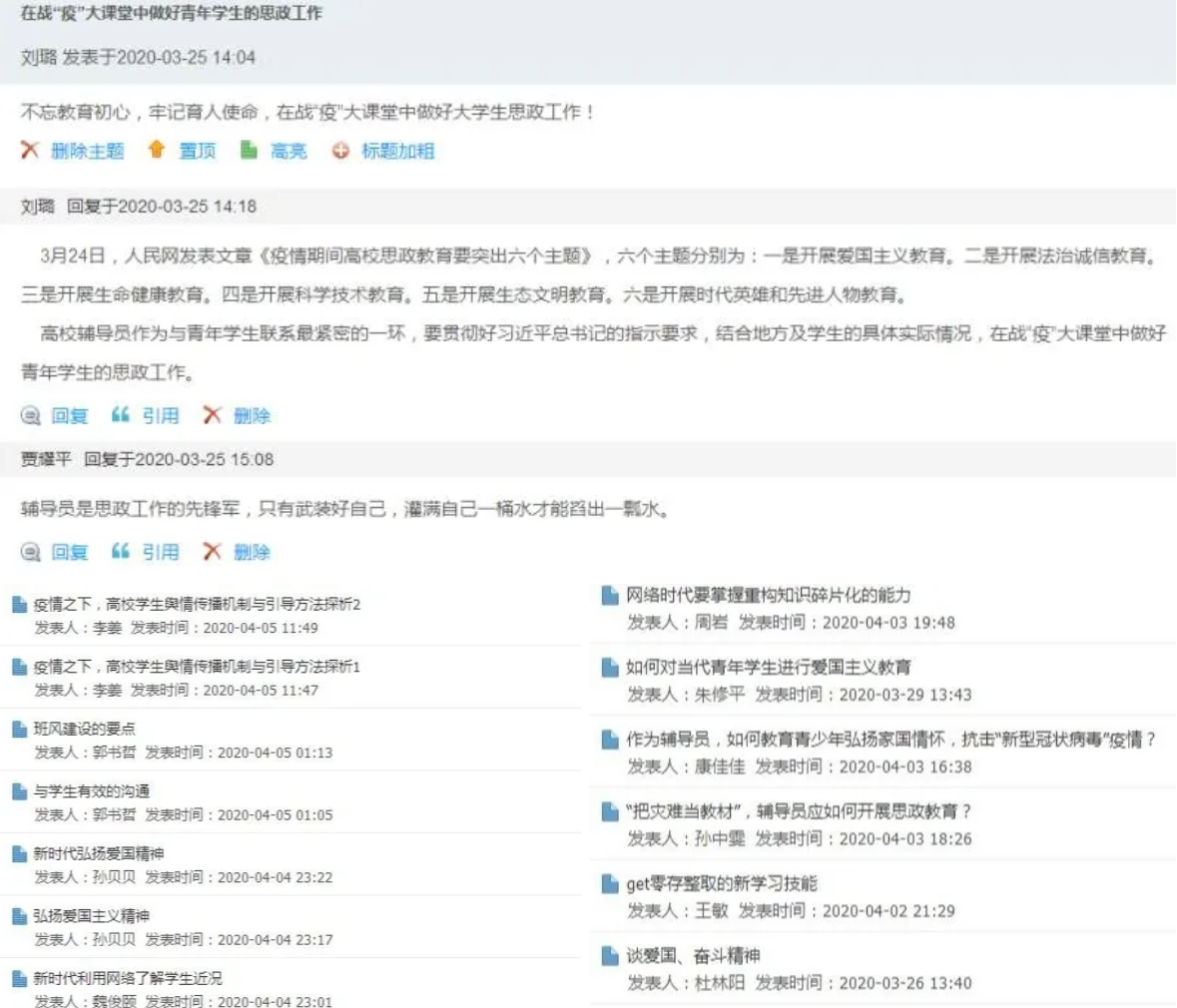The image size is (1177, 1008).
Task: Click document icon beside 班风建设的要点
Action: click(x=19, y=730)
